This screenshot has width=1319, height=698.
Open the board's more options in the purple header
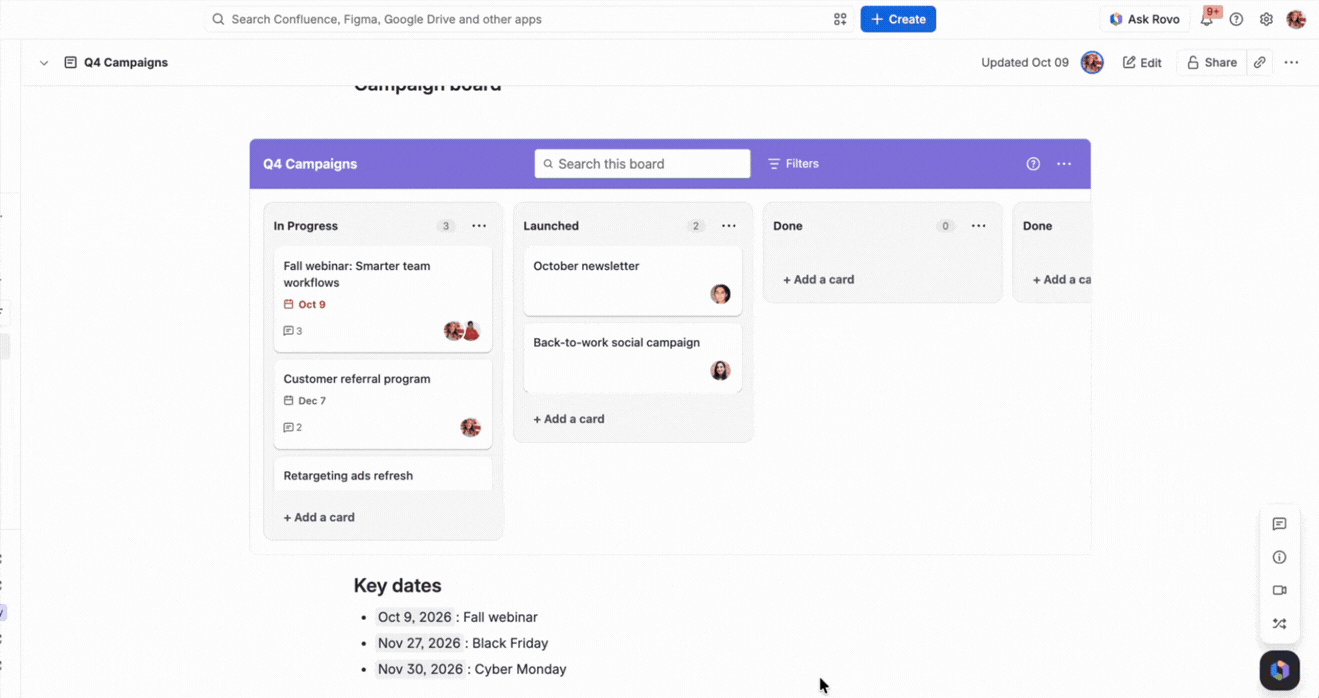point(1064,164)
